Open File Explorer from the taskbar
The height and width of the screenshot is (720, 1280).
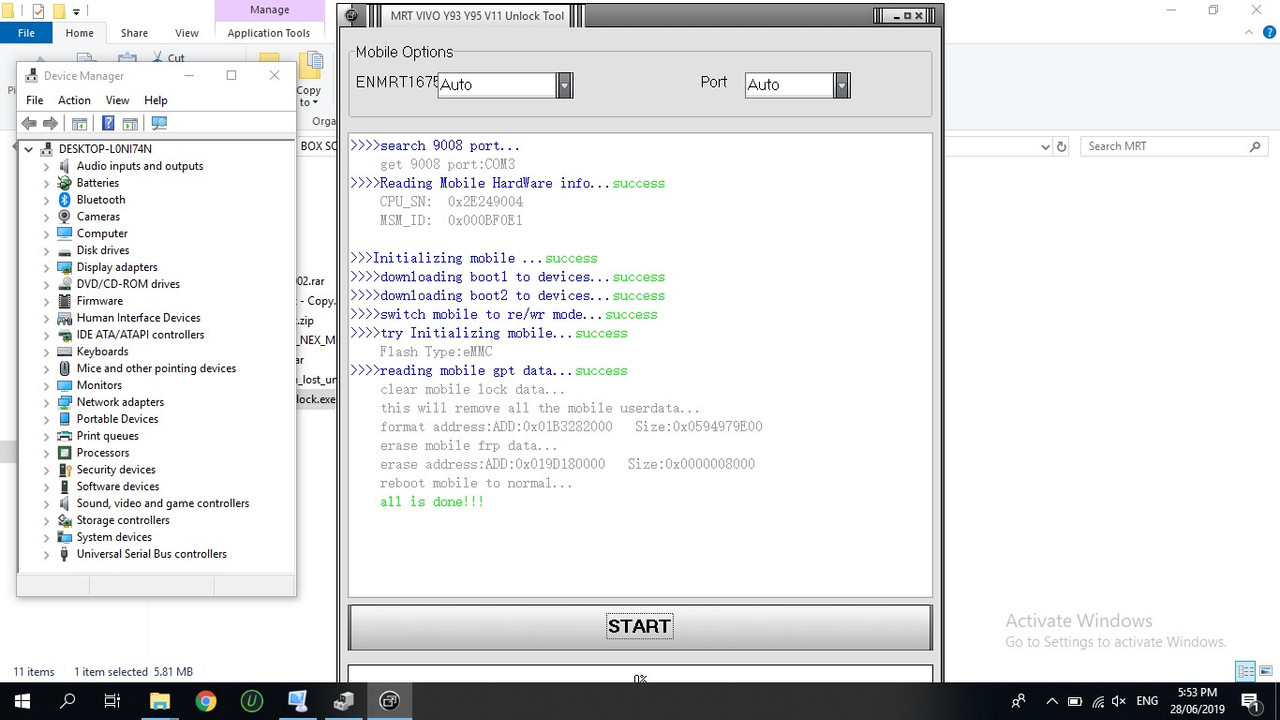tap(160, 701)
